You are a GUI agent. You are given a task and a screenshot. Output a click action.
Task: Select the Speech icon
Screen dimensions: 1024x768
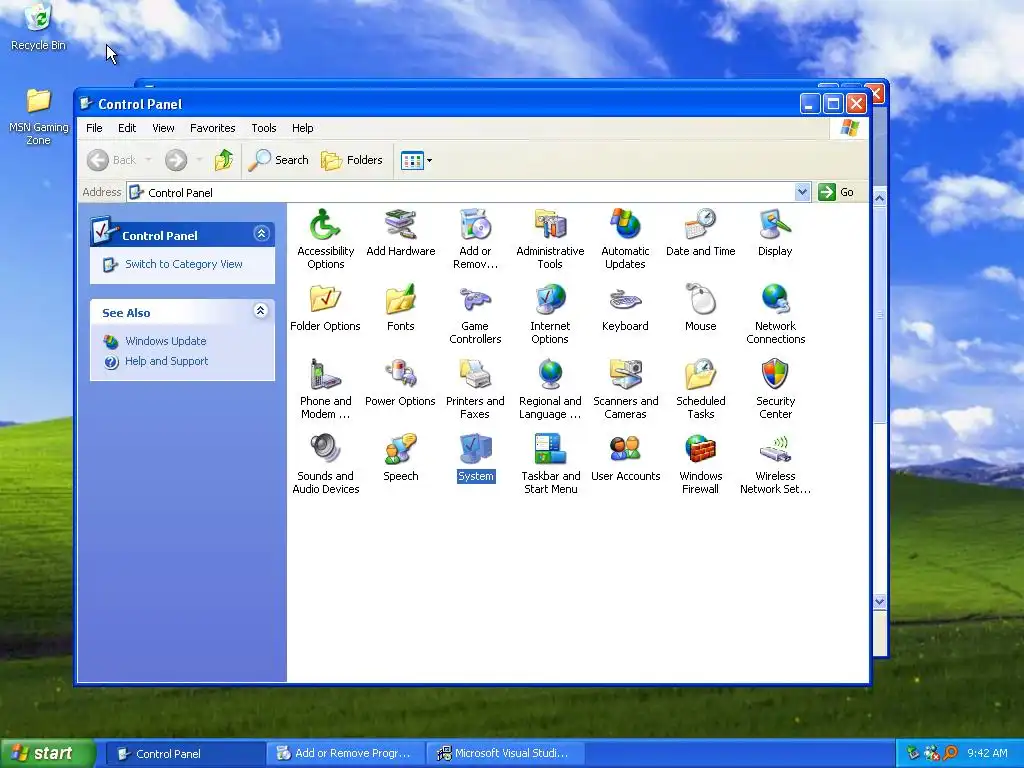400,458
